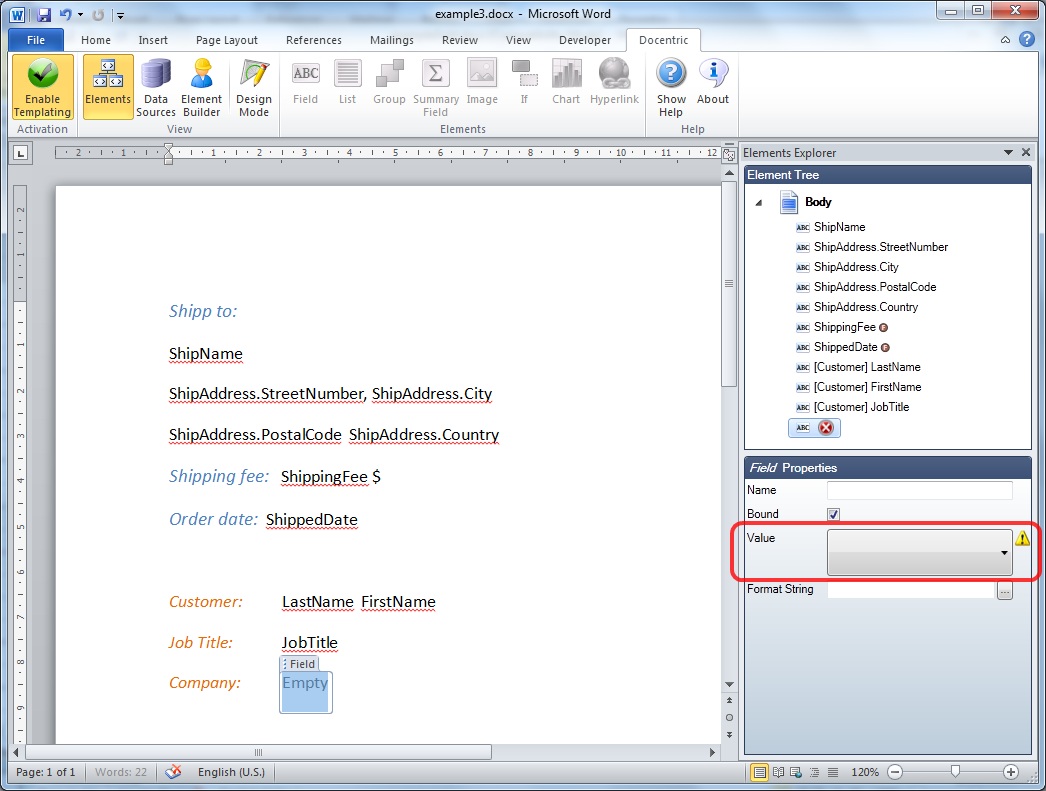Image resolution: width=1046 pixels, height=791 pixels.
Task: Open the Page Layout tab
Action: coord(227,40)
